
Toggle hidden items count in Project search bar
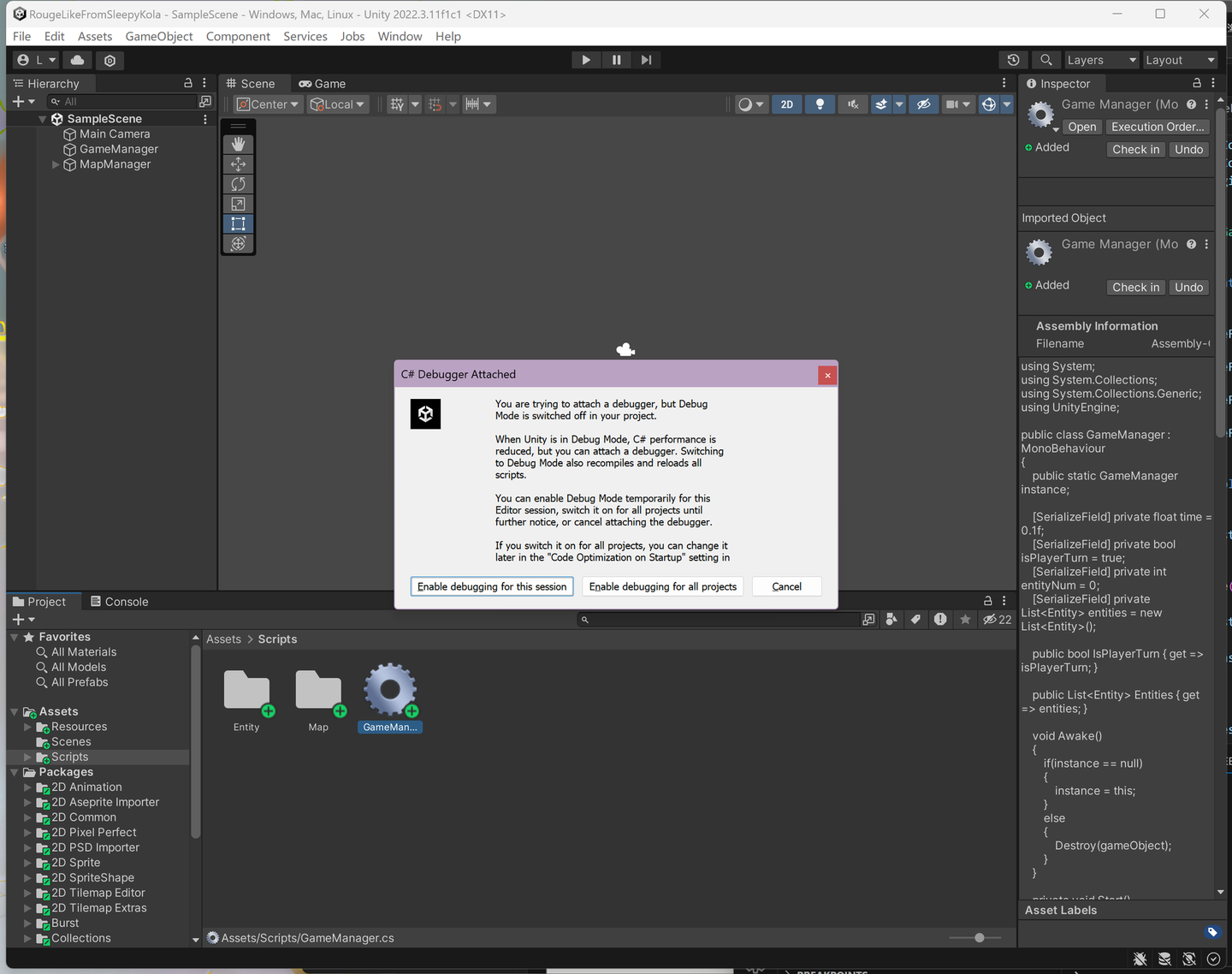(996, 619)
